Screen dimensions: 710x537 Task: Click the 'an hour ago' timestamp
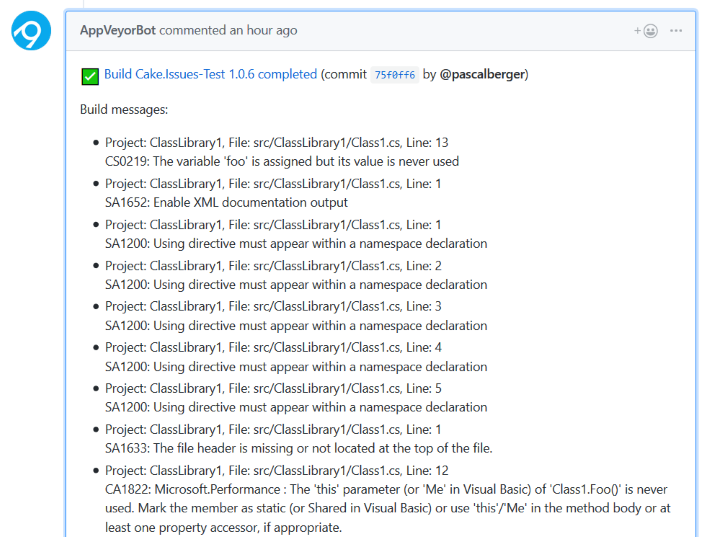[264, 30]
